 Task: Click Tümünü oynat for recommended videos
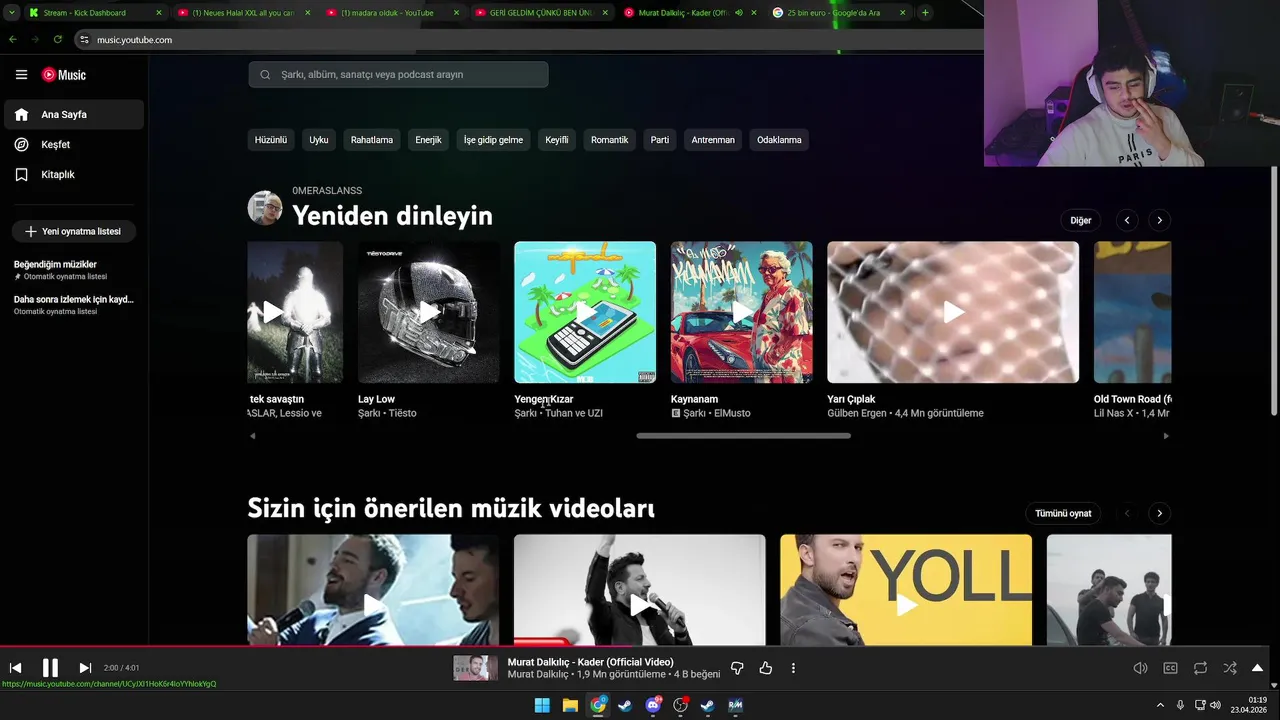pos(1063,513)
